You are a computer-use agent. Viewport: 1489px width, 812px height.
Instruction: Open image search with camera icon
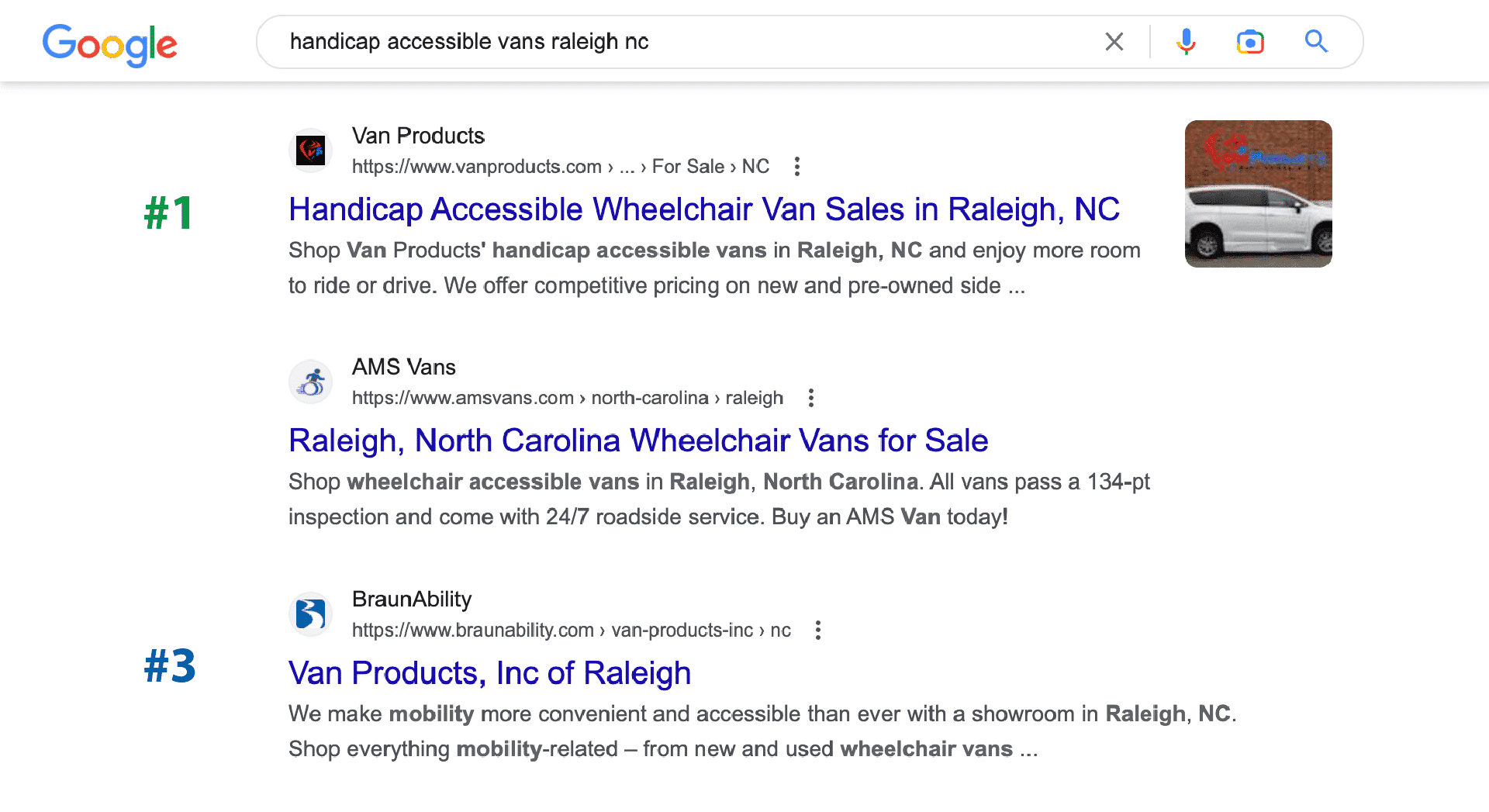(x=1250, y=42)
